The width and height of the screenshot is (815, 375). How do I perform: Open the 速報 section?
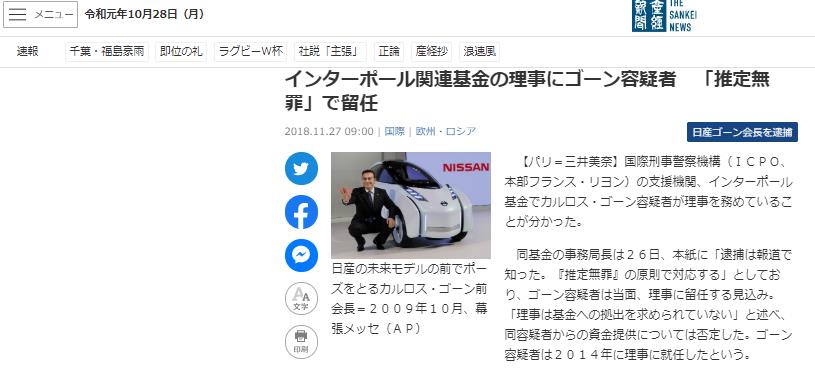point(28,51)
